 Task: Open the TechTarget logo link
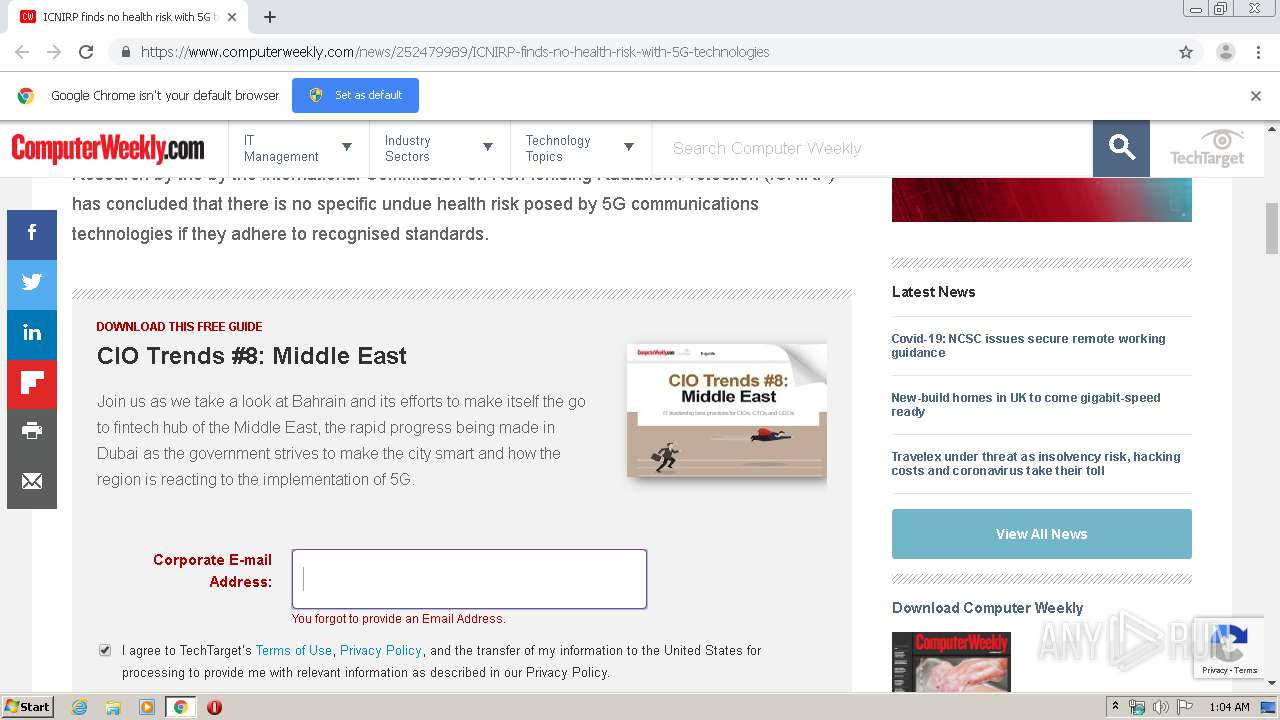(x=1207, y=148)
